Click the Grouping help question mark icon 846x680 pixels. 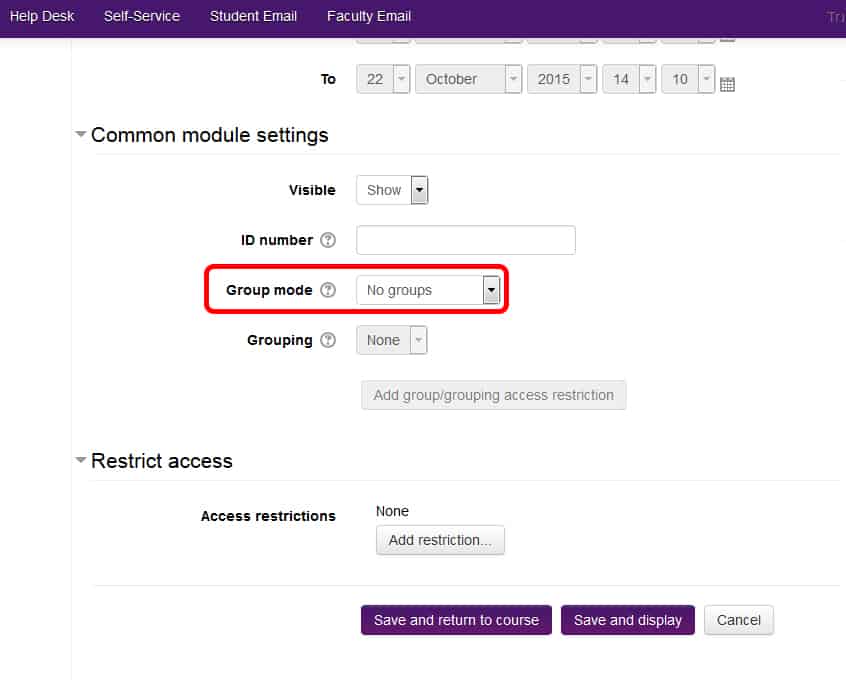pyautogui.click(x=328, y=340)
